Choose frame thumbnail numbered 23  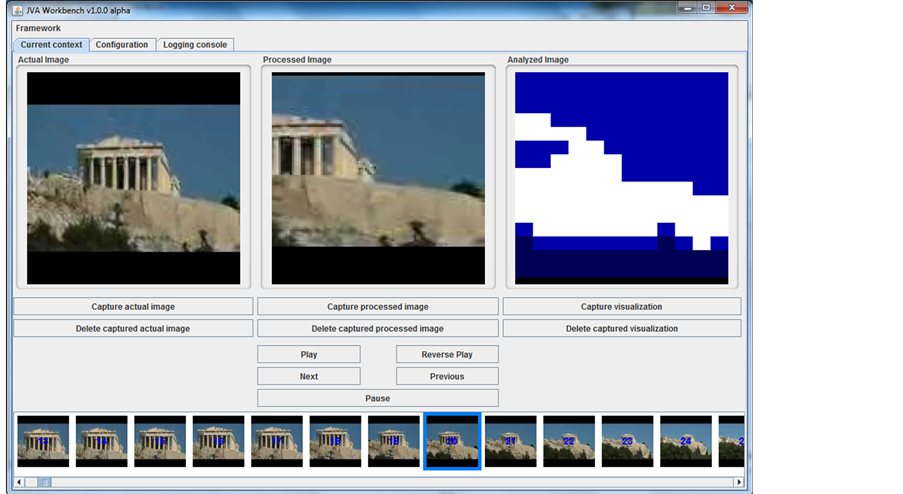(627, 441)
